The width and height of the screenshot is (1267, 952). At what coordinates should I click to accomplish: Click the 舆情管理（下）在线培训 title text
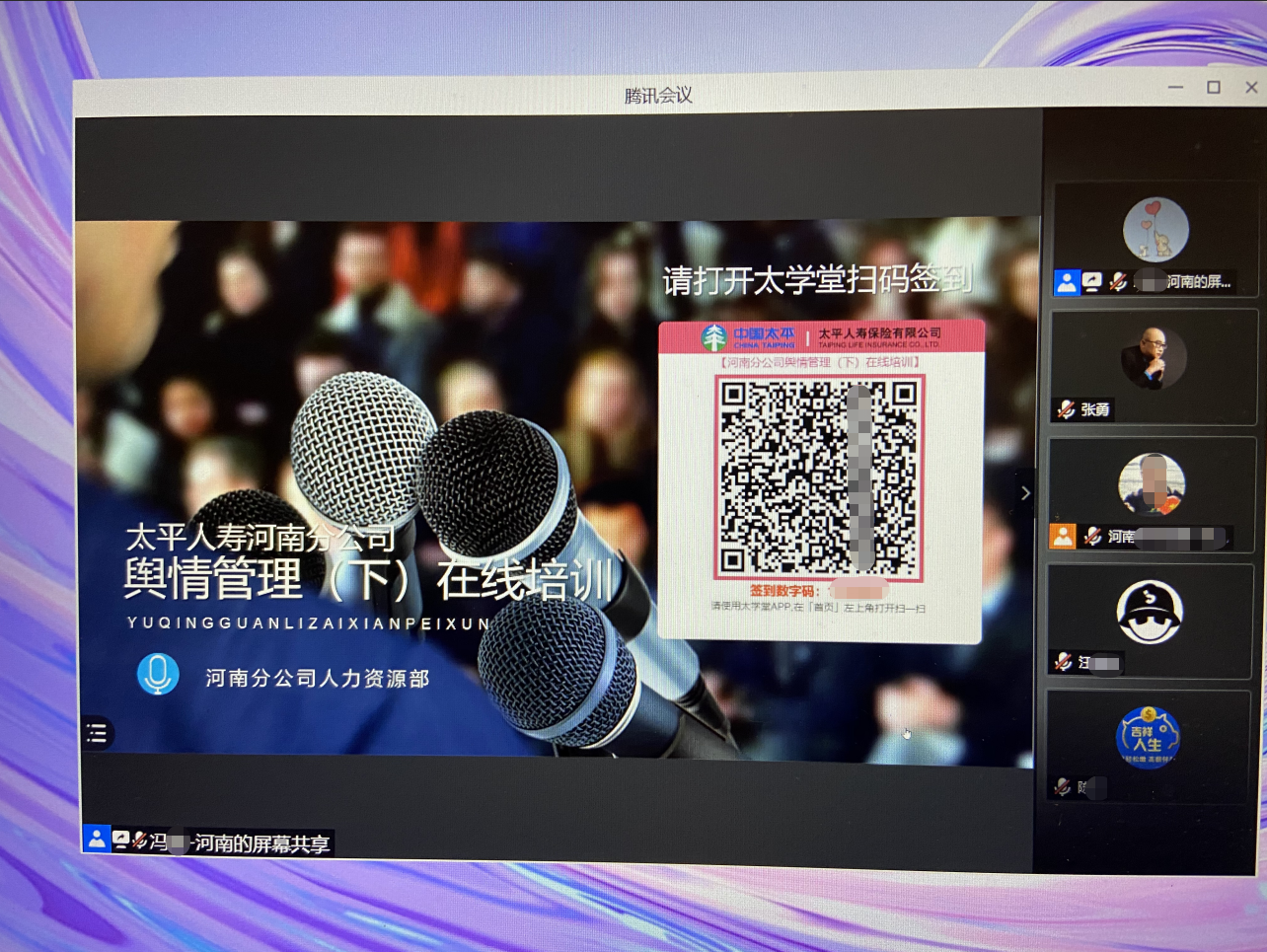(368, 579)
